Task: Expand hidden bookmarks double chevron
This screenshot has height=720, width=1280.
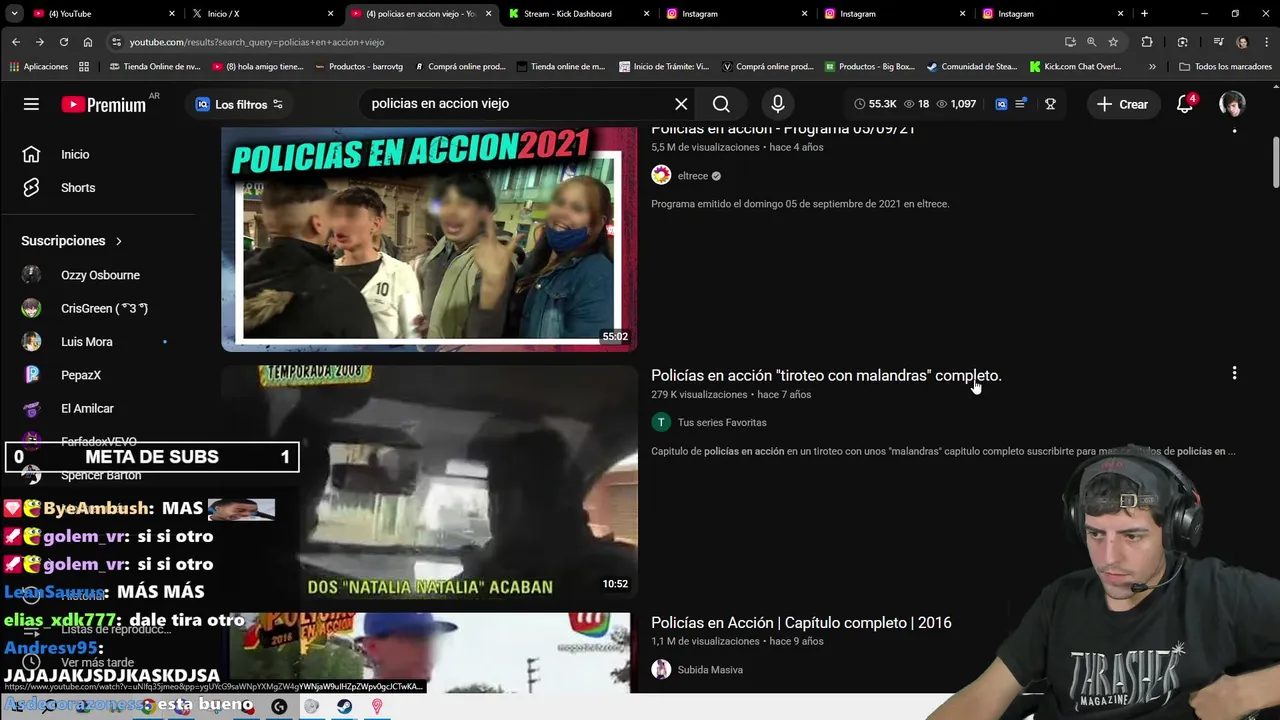Action: tap(1152, 67)
